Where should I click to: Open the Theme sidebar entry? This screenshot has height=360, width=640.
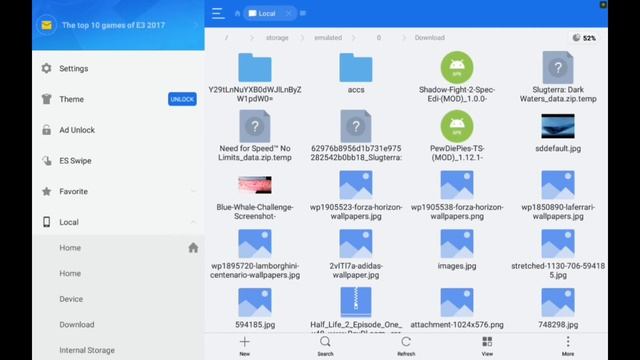[118, 99]
